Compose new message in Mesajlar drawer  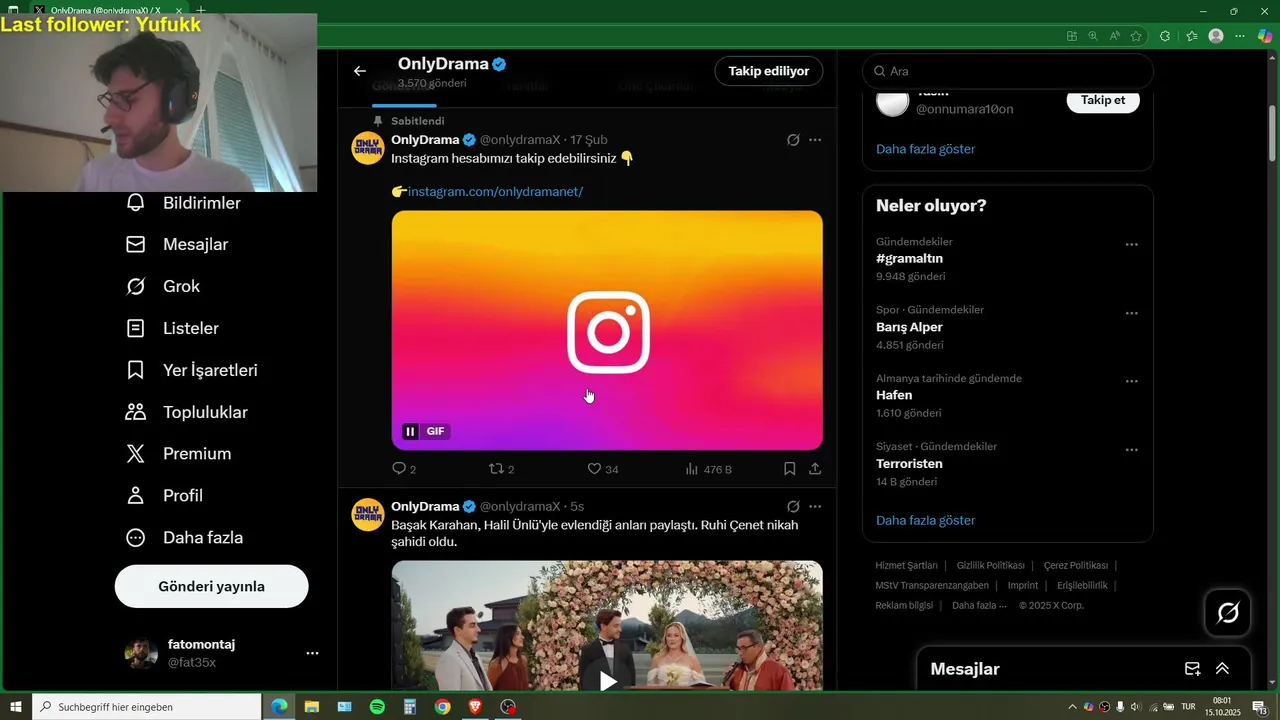click(1192, 669)
